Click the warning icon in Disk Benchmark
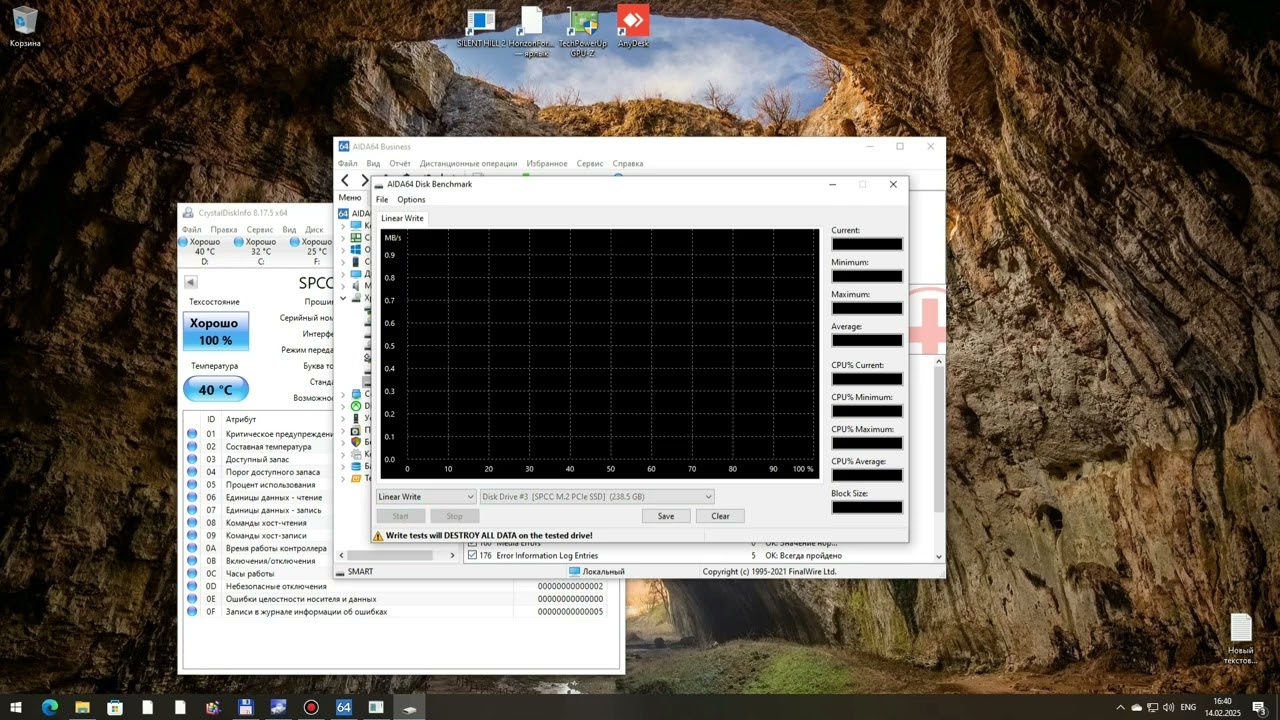Screen dimensions: 1280x720 (378, 536)
